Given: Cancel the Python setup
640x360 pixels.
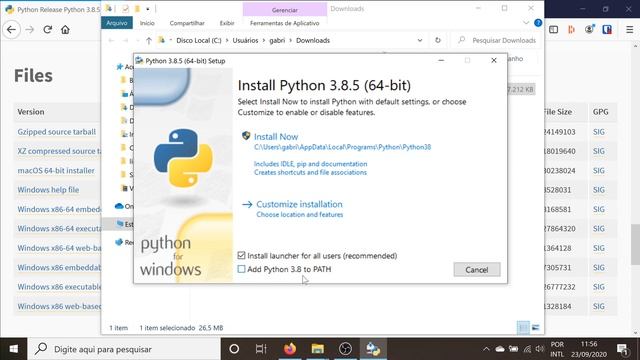Looking at the screenshot, I should click(x=477, y=269).
